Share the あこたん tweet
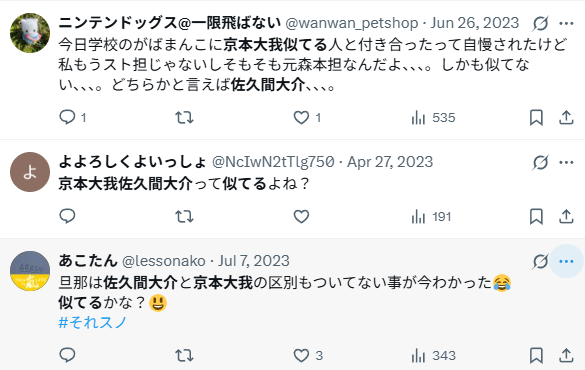Viewport: 585px width, 370px height. pos(566,355)
